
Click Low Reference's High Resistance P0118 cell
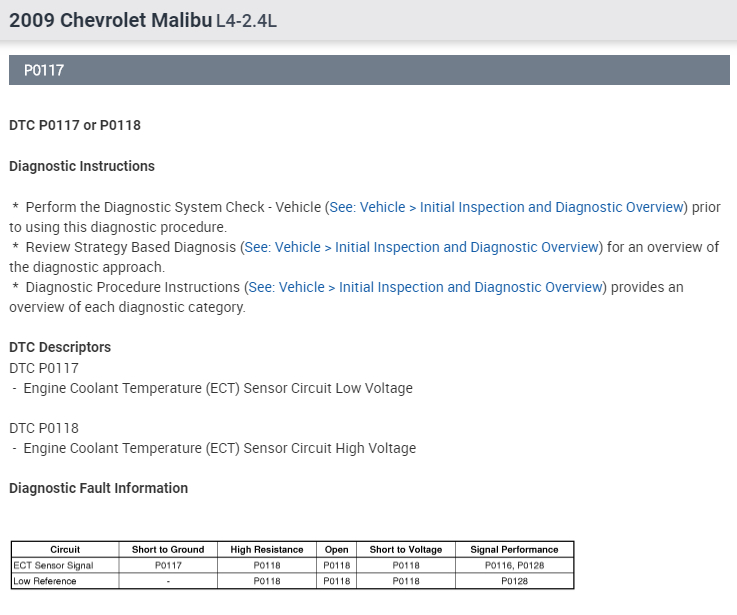tap(267, 581)
